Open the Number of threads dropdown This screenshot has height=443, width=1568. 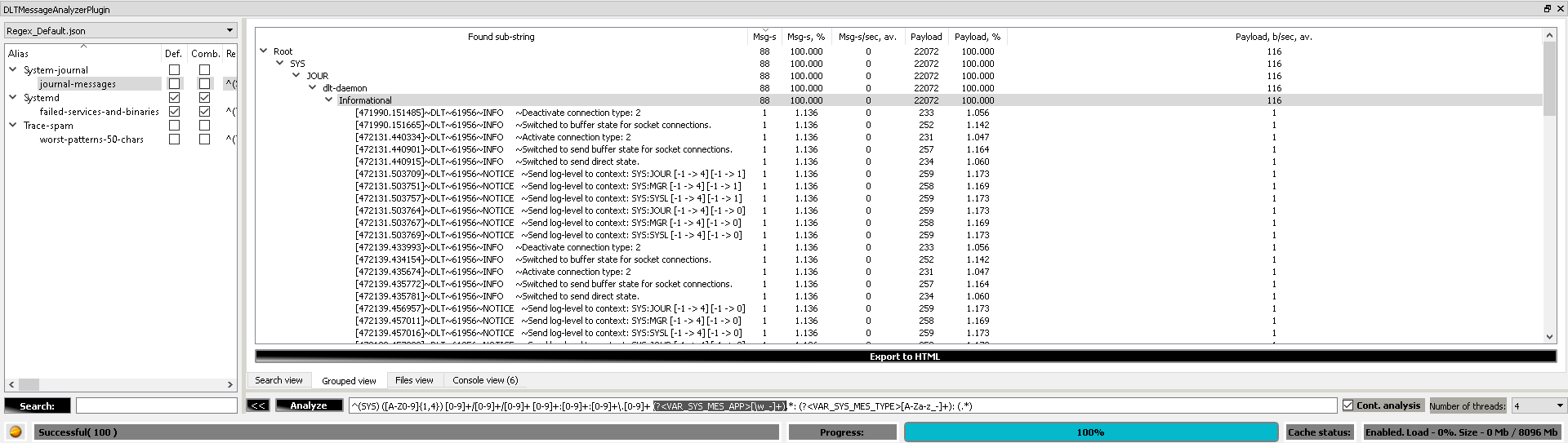click(1538, 405)
